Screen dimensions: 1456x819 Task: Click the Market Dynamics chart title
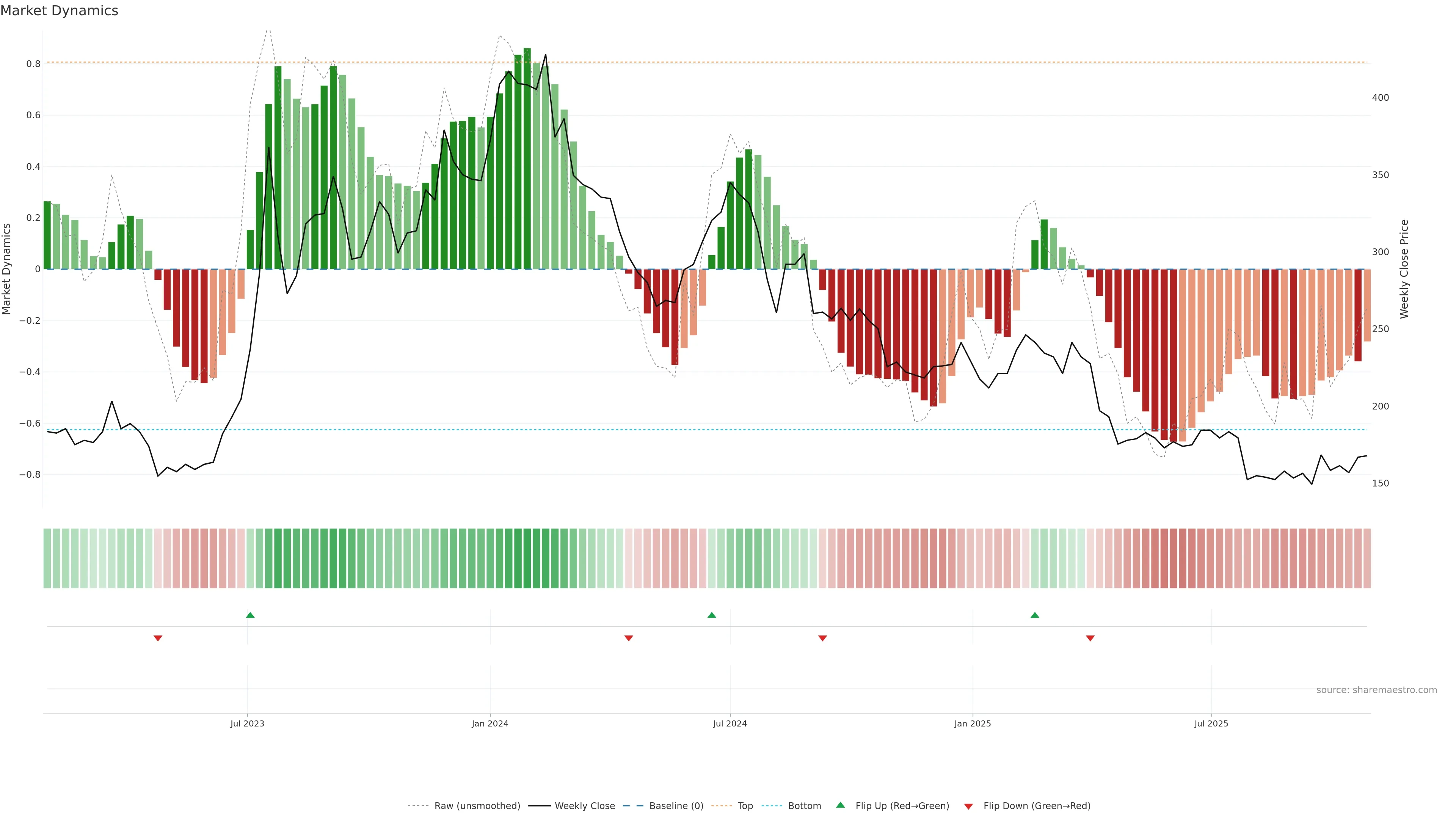(60, 11)
